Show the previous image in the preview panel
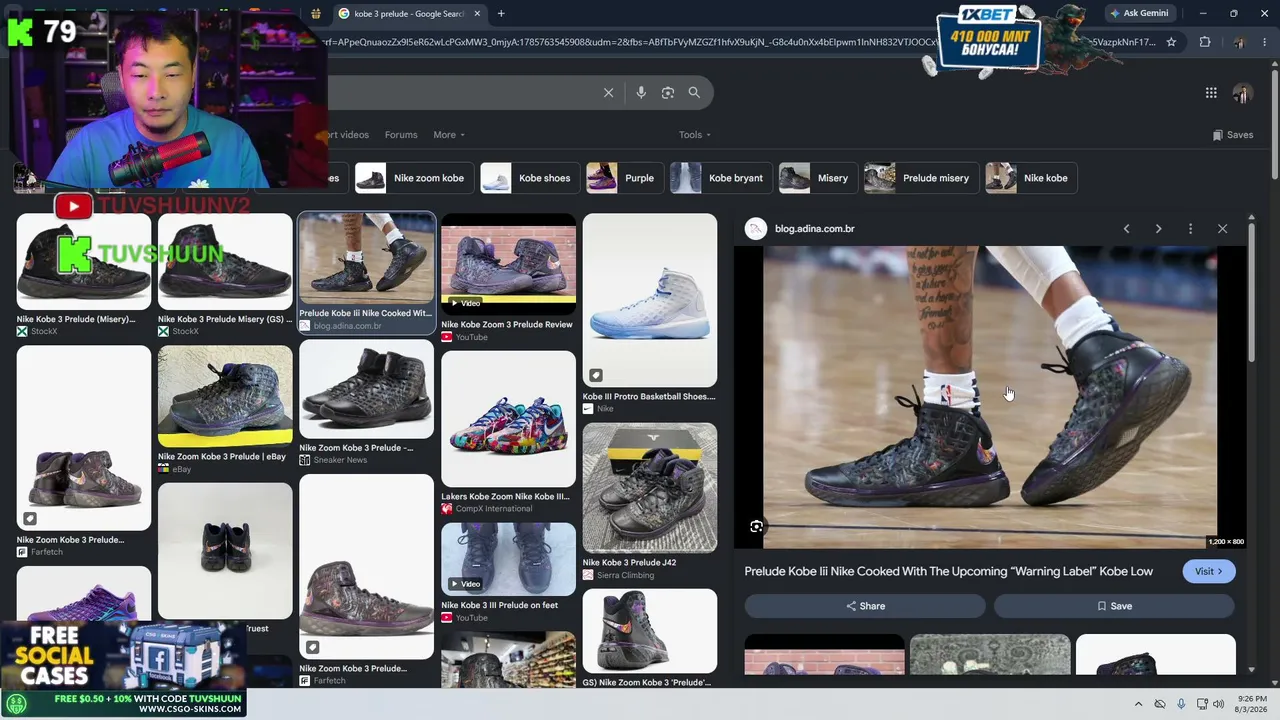The image size is (1280, 720). coord(1126,229)
